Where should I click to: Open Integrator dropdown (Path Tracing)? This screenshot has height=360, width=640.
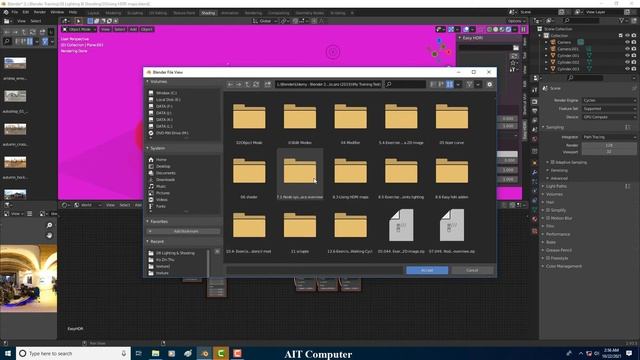click(x=609, y=137)
